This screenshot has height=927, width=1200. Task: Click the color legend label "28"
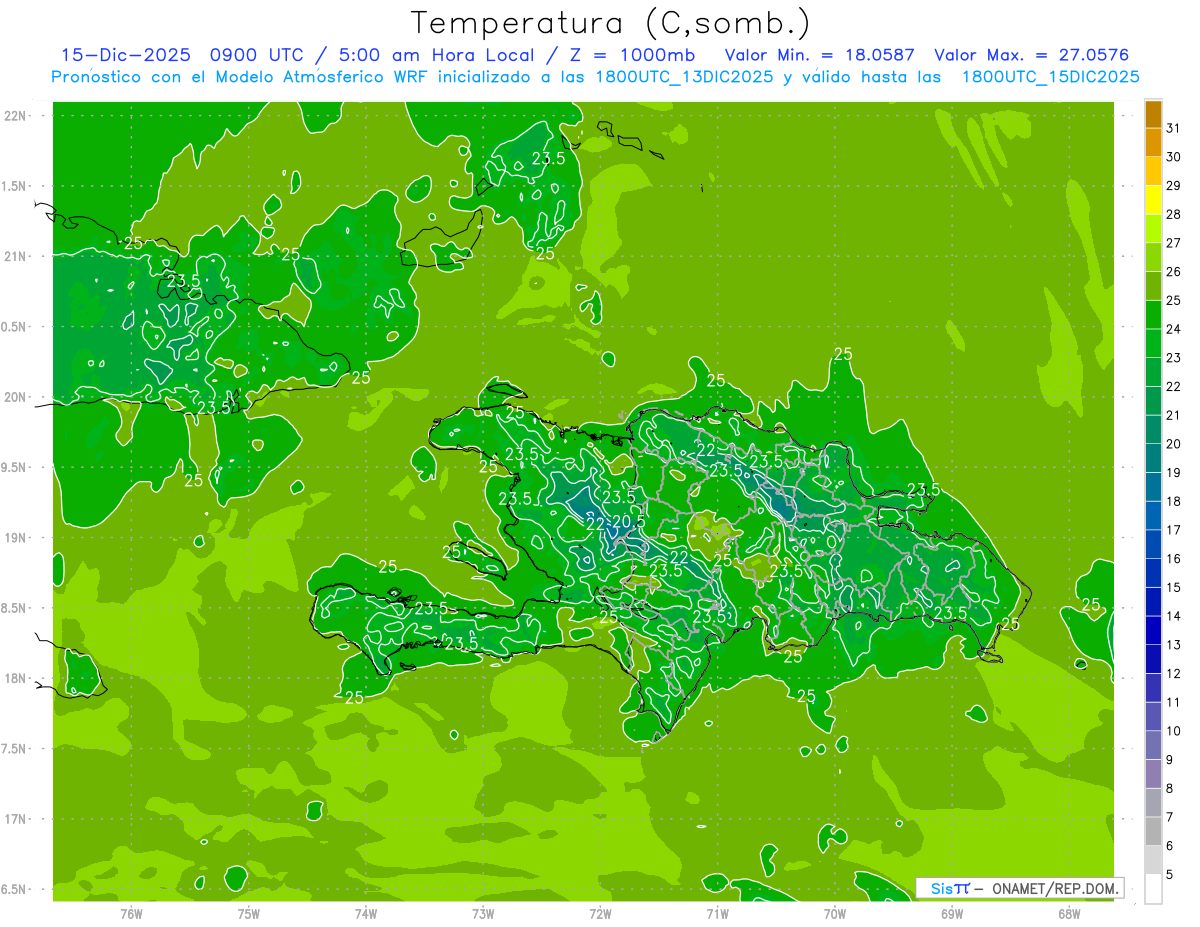tap(1174, 214)
